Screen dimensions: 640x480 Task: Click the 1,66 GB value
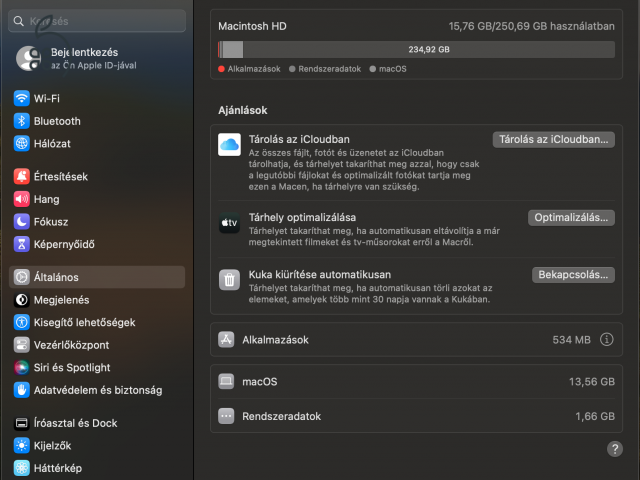click(x=595, y=416)
